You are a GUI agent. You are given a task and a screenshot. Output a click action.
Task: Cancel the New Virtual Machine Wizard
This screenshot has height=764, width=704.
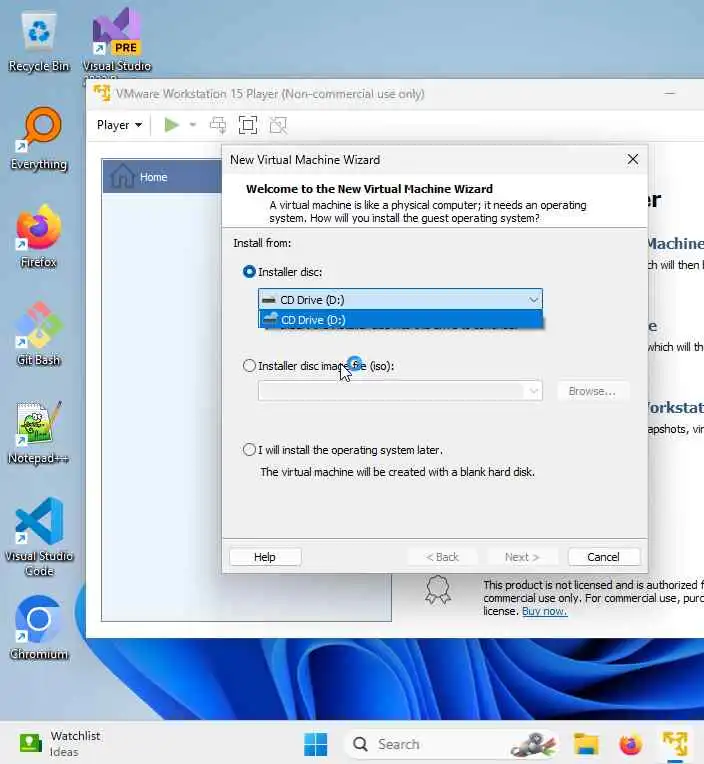click(x=604, y=557)
